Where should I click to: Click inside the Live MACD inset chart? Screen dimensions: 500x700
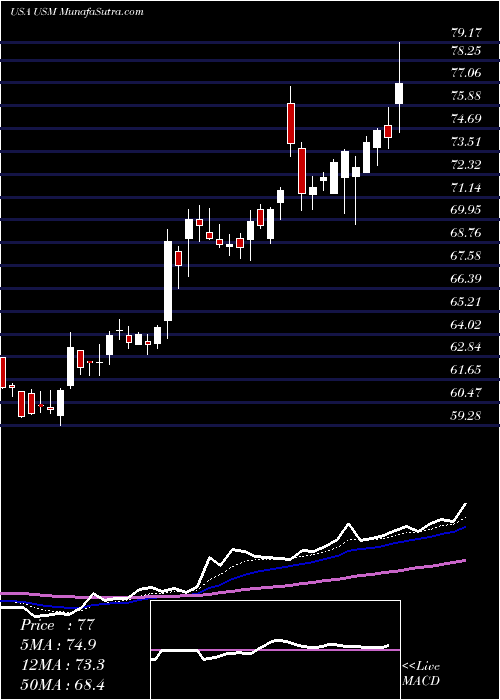275,650
